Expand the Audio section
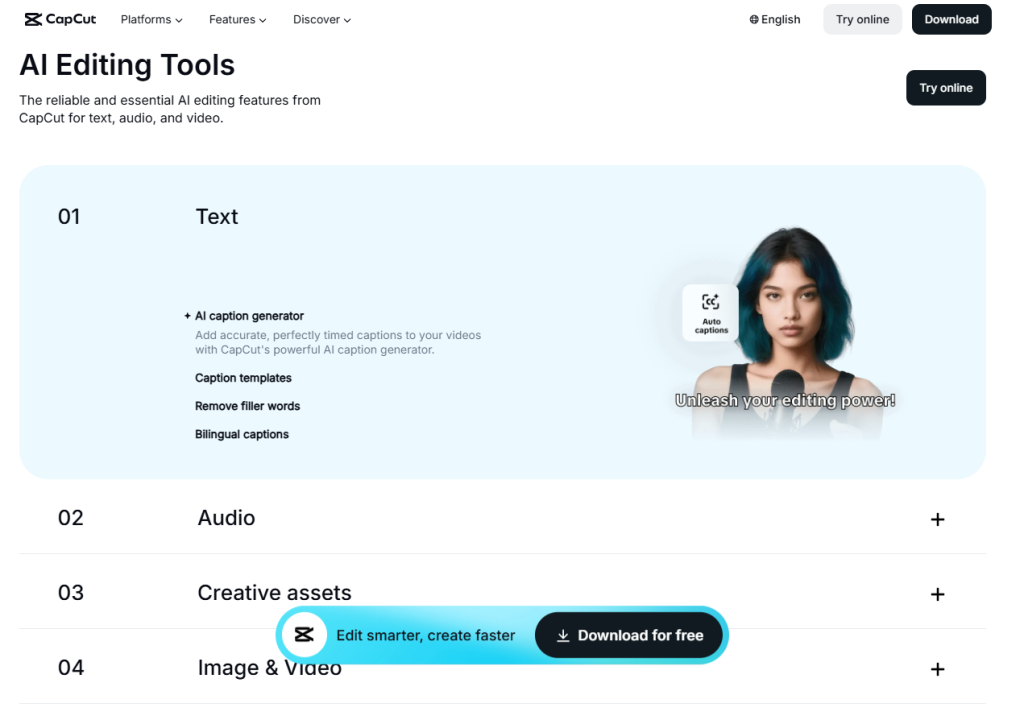The width and height of the screenshot is (1024, 720). coord(938,519)
